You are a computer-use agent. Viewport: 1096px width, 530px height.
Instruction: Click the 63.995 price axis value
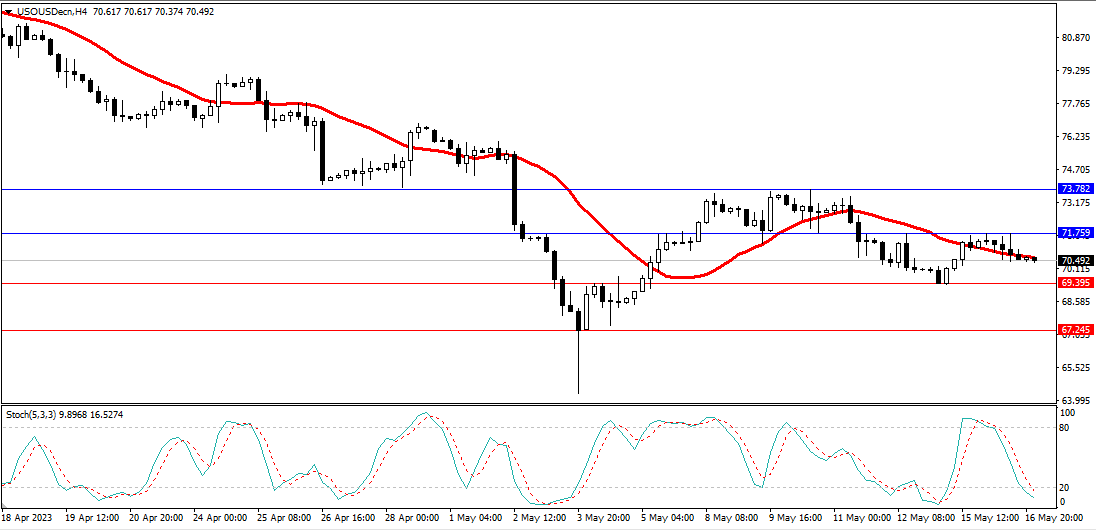point(1075,401)
